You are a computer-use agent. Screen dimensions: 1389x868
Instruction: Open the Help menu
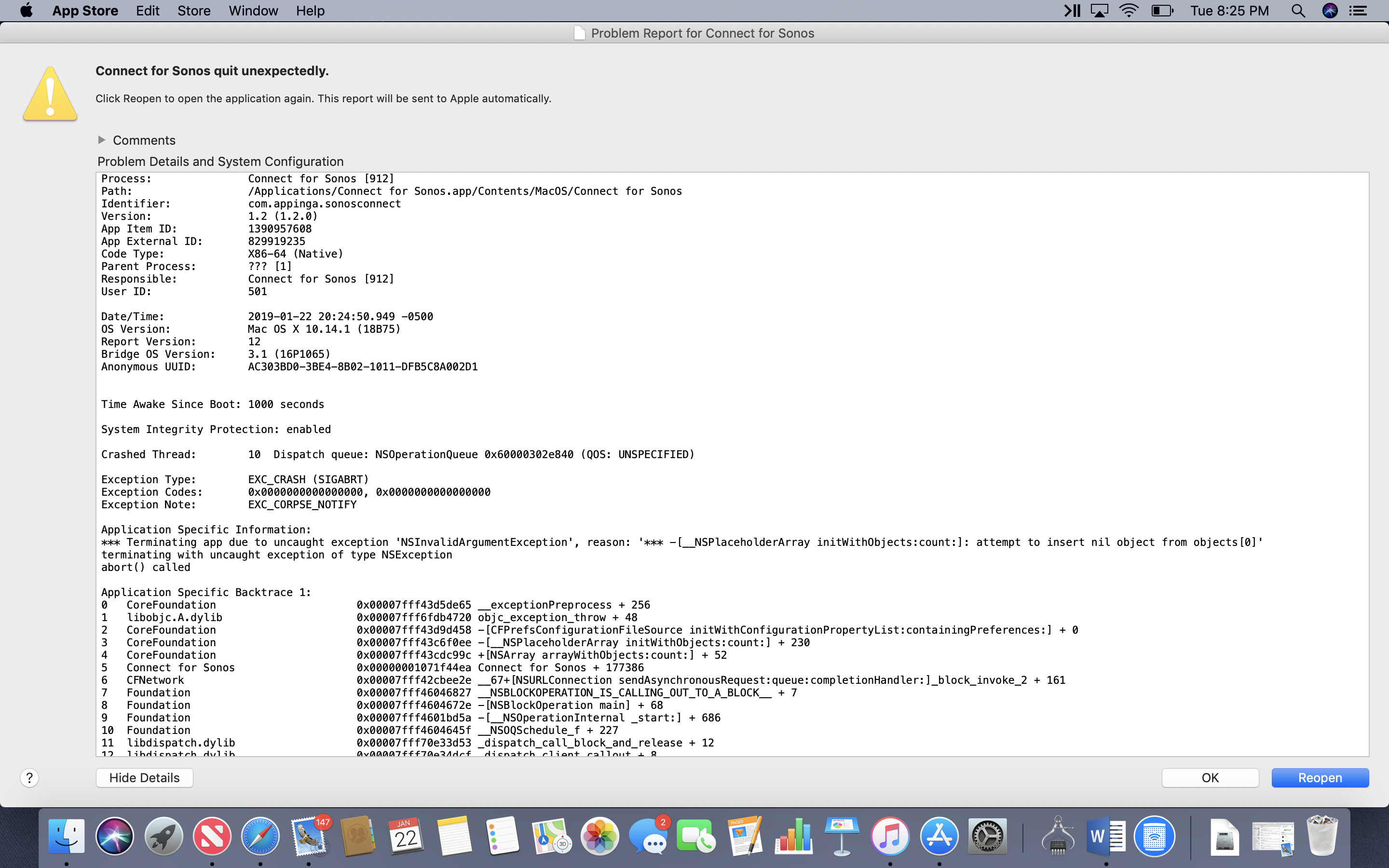311,10
